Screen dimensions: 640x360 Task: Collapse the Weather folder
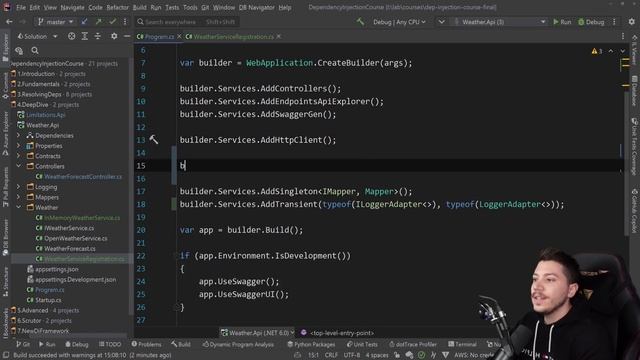[x=18, y=207]
